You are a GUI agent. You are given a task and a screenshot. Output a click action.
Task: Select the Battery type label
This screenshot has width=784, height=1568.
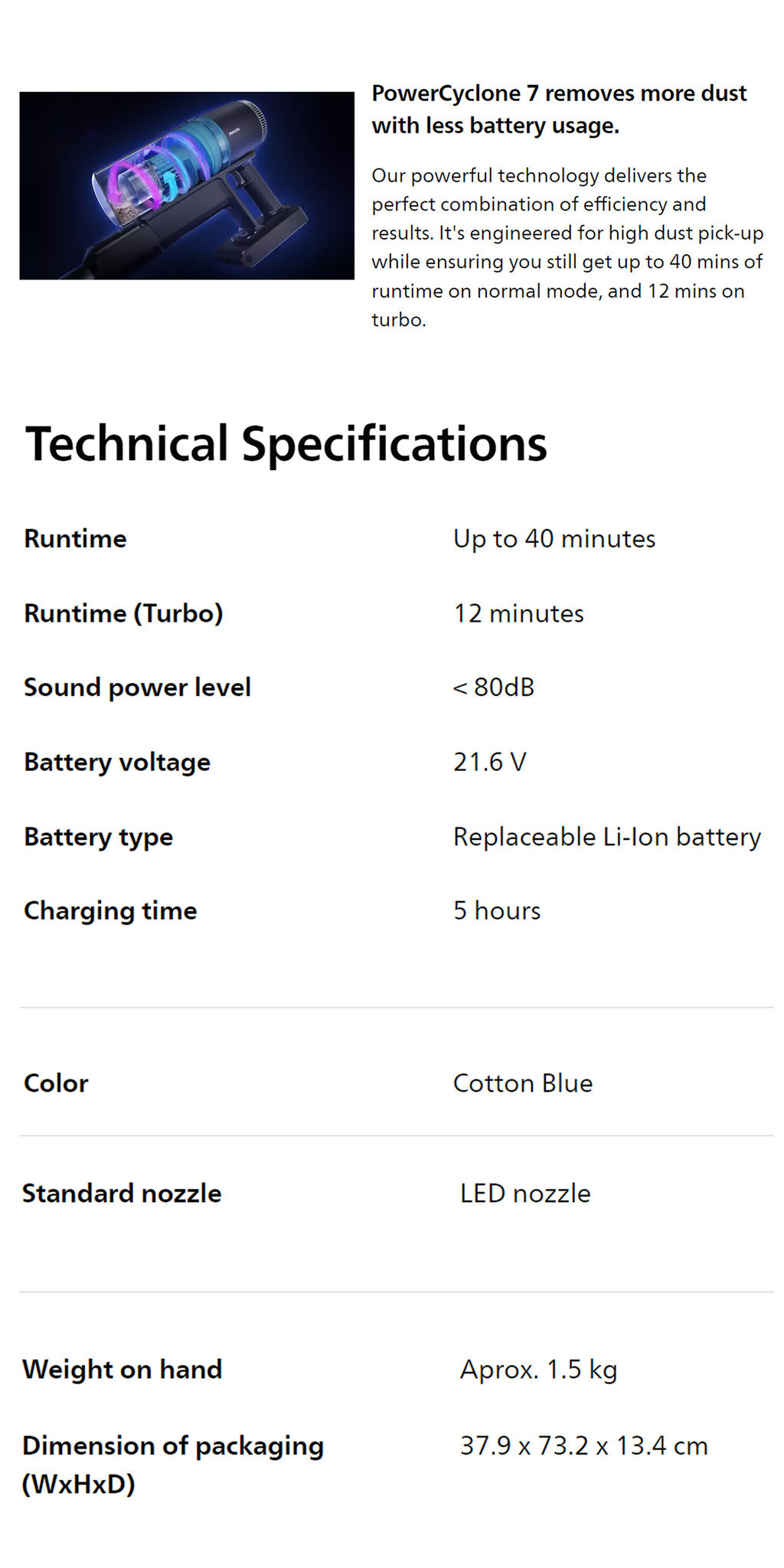(98, 837)
